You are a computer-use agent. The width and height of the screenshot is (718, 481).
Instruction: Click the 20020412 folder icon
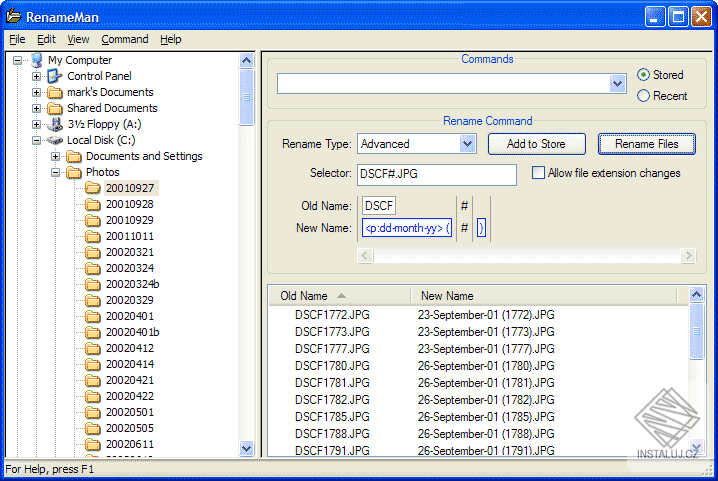93,349
